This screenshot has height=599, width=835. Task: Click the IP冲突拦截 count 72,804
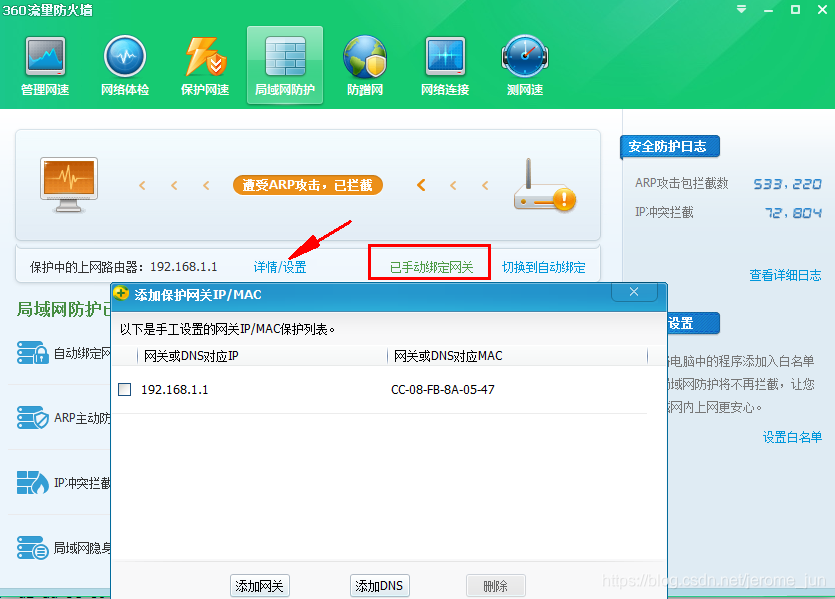point(793,213)
